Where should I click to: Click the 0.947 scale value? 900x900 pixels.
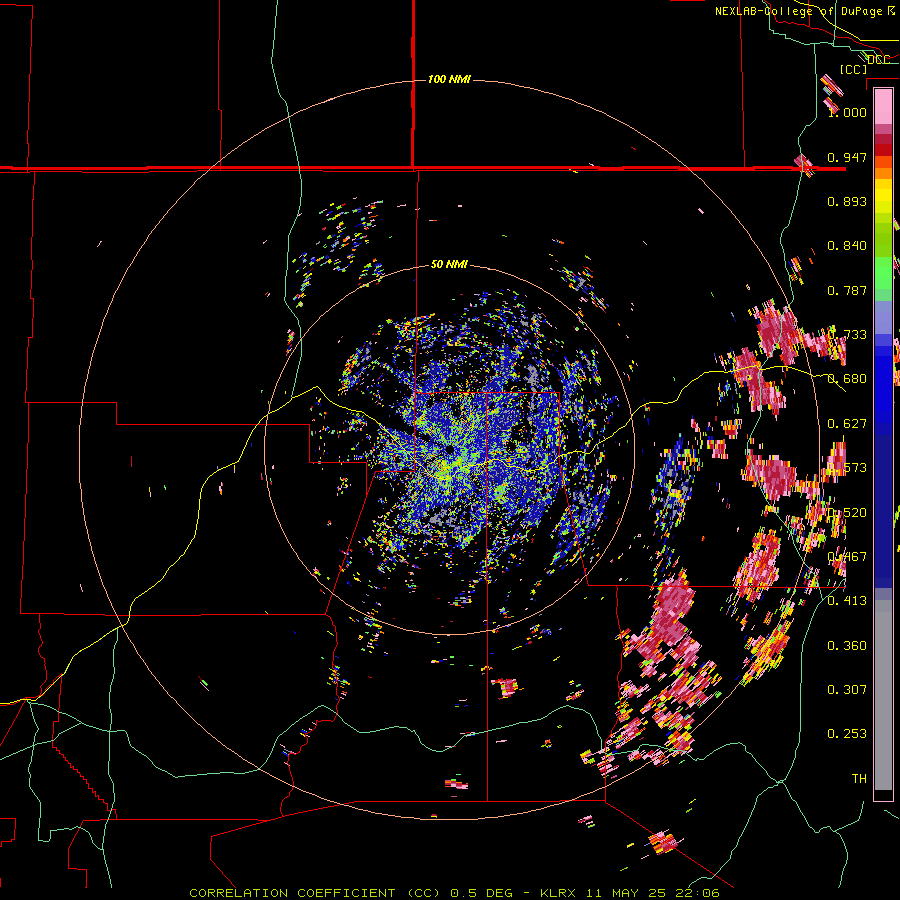847,157
